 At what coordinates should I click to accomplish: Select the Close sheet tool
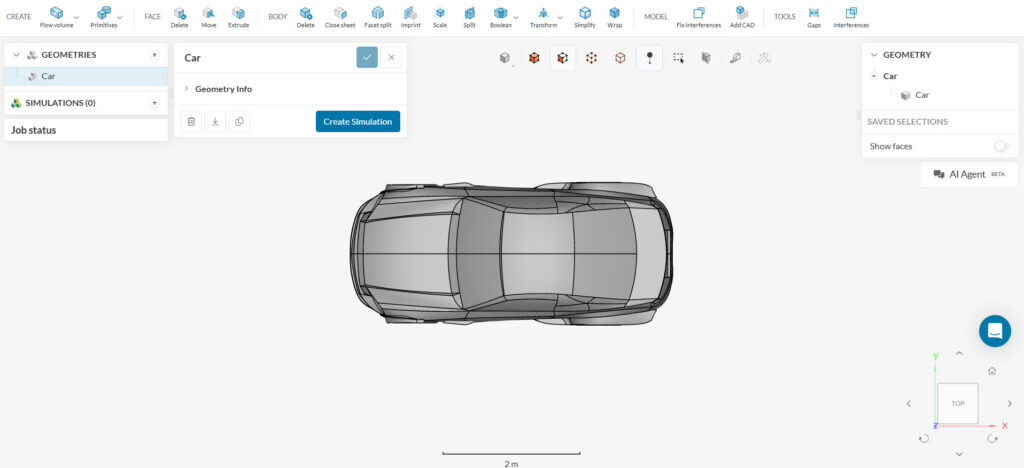click(x=340, y=17)
